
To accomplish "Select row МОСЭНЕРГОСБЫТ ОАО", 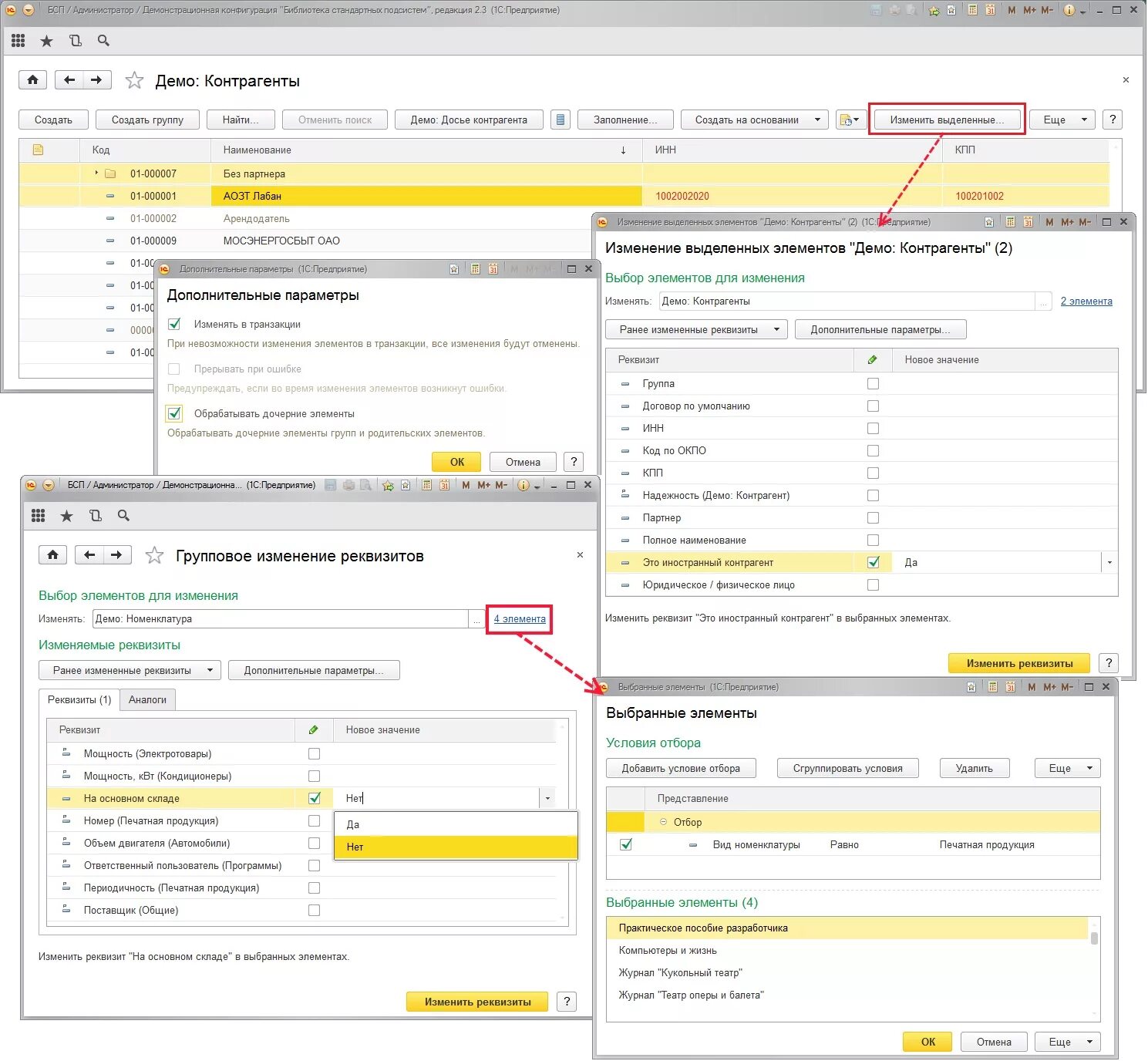I will point(306,241).
